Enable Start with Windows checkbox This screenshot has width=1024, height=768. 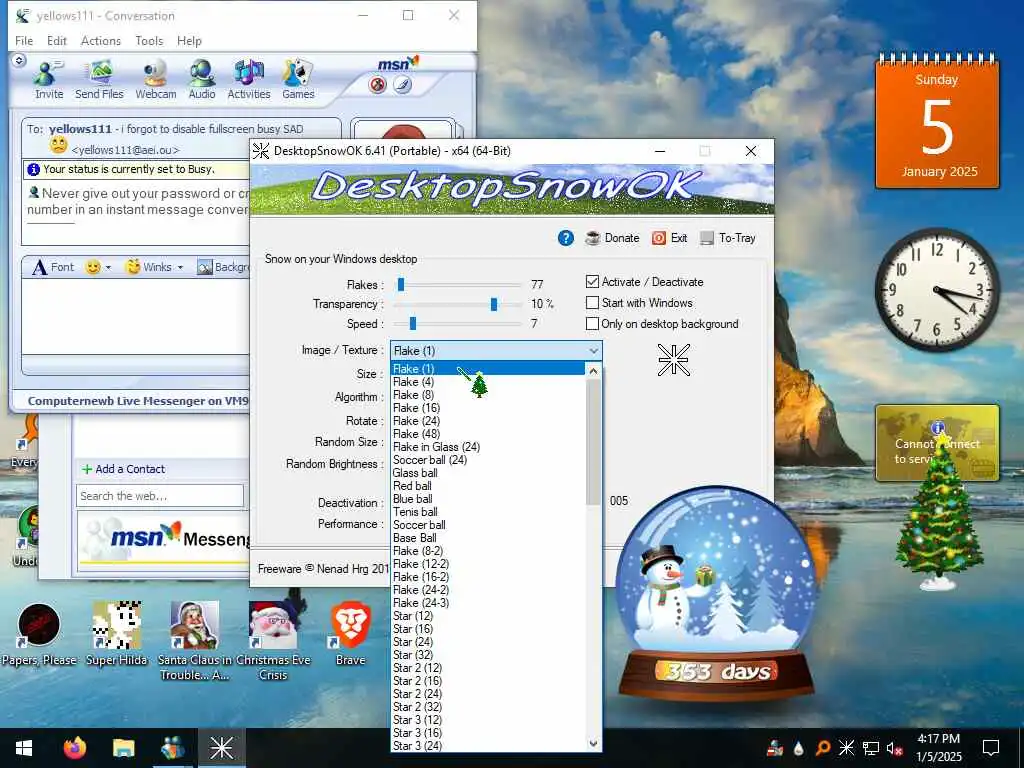click(x=592, y=302)
